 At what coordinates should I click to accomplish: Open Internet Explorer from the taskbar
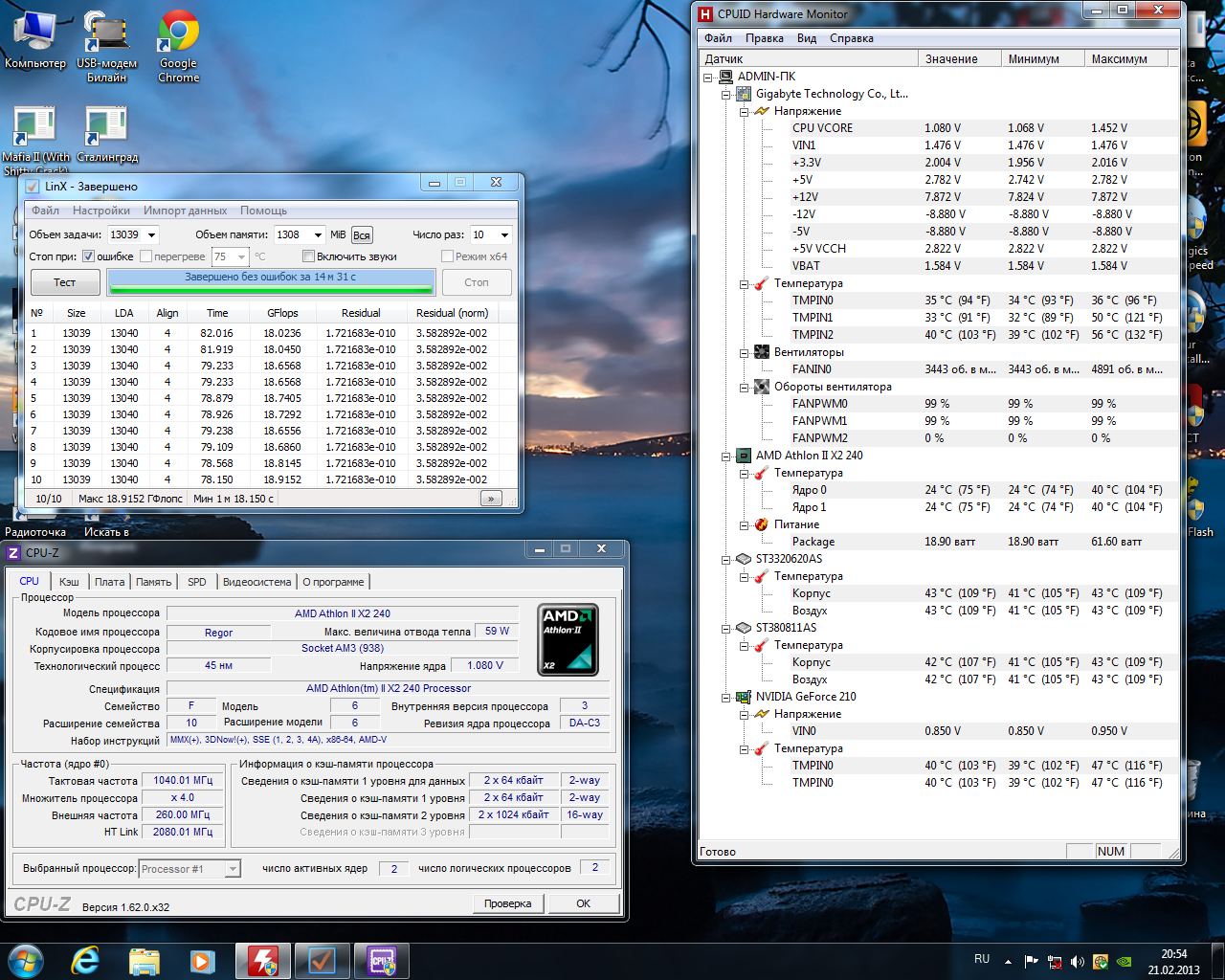86,960
